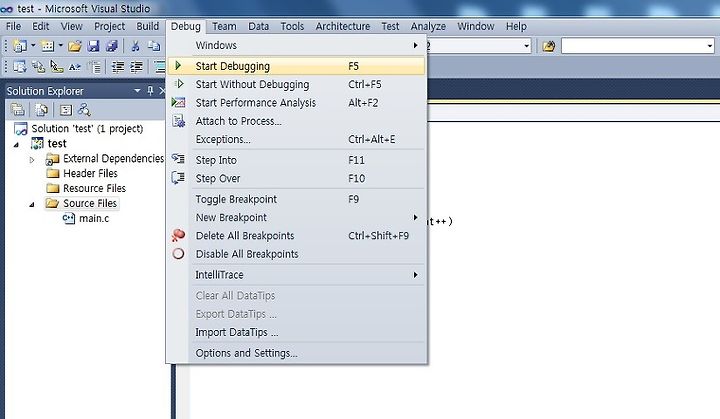Click the Show All Files icon in Solution Explorer
This screenshot has width=720, height=419.
(x=41, y=109)
